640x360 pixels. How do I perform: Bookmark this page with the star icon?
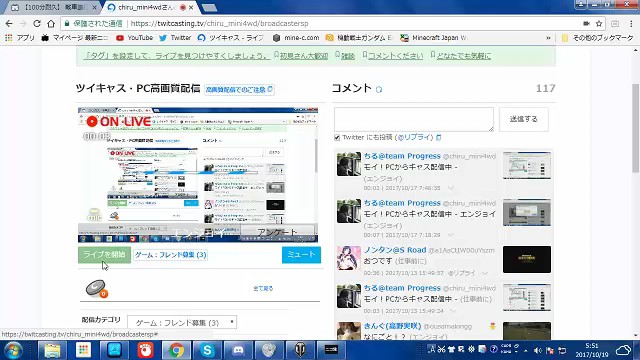tap(599, 24)
